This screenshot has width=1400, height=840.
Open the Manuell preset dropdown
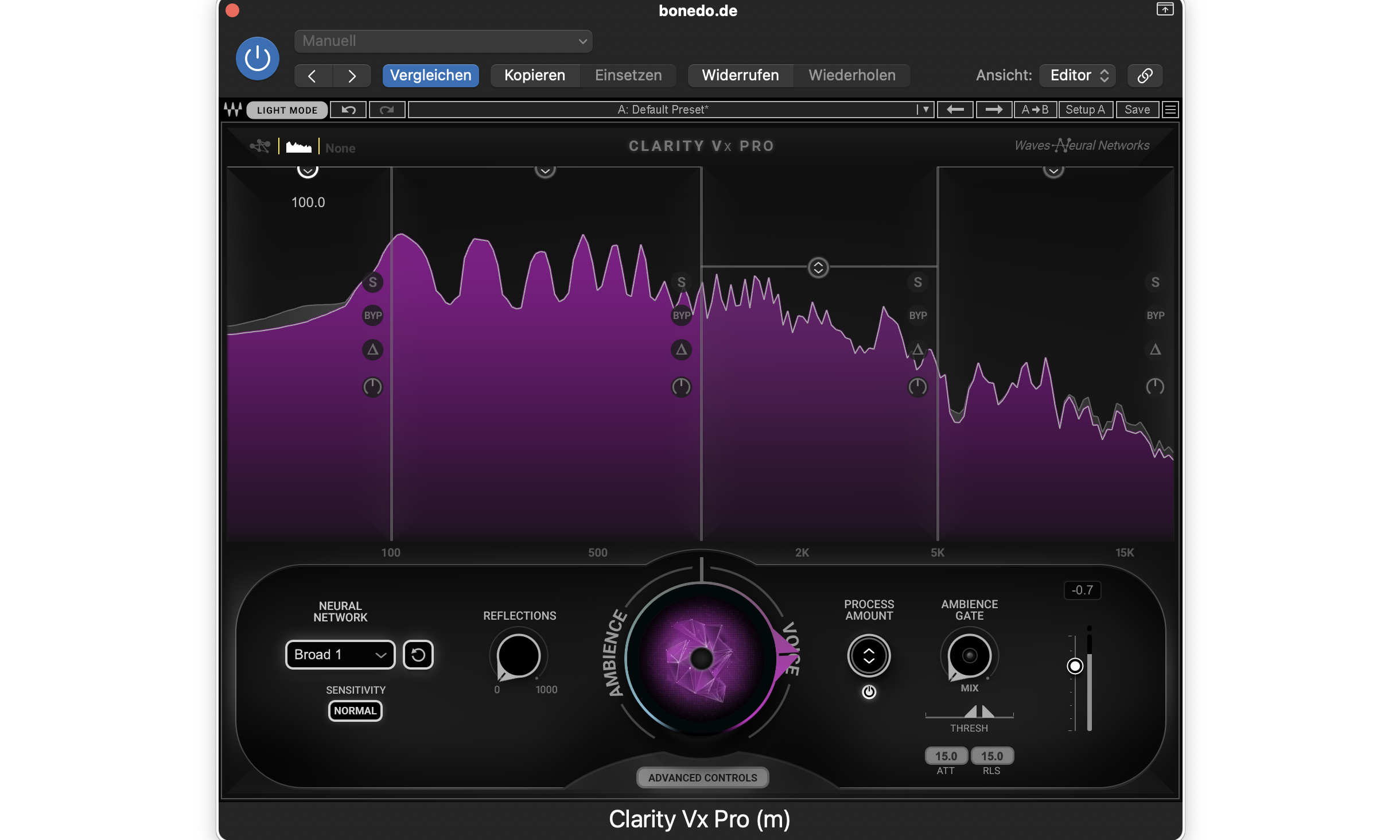442,41
